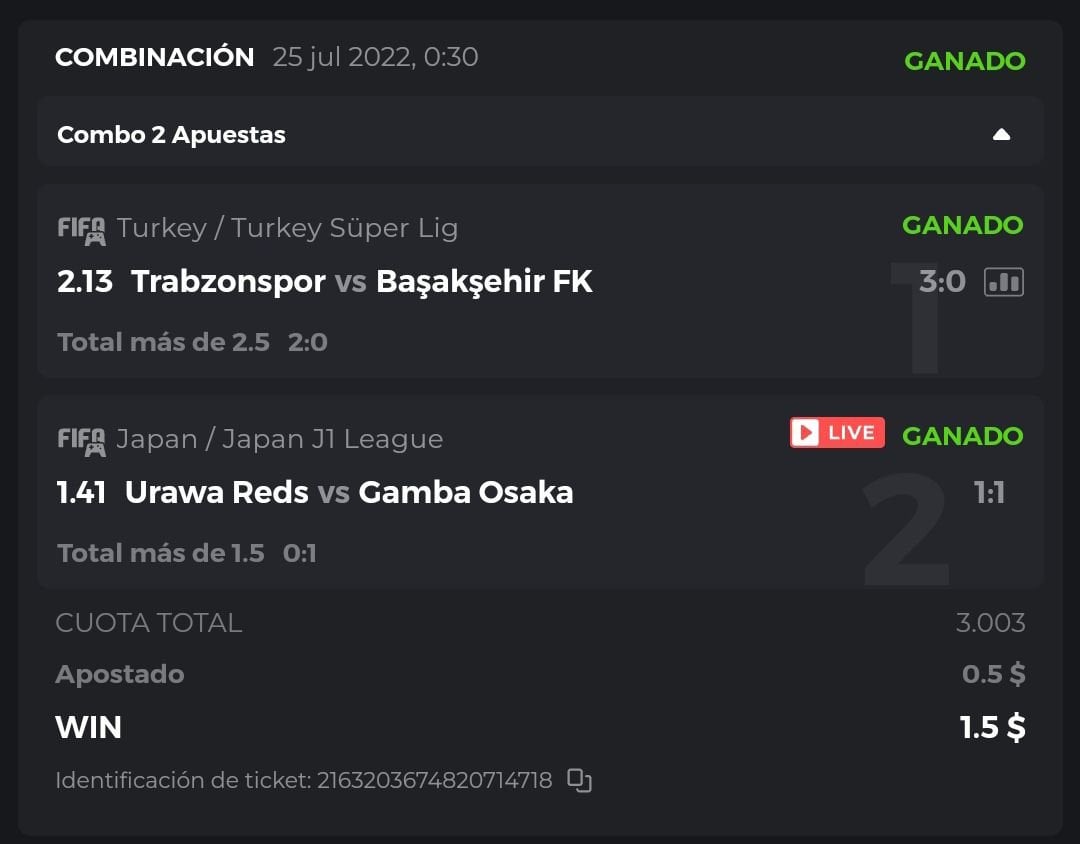Open the Urawa Reds vs Gamba Osaka match

coord(348,492)
